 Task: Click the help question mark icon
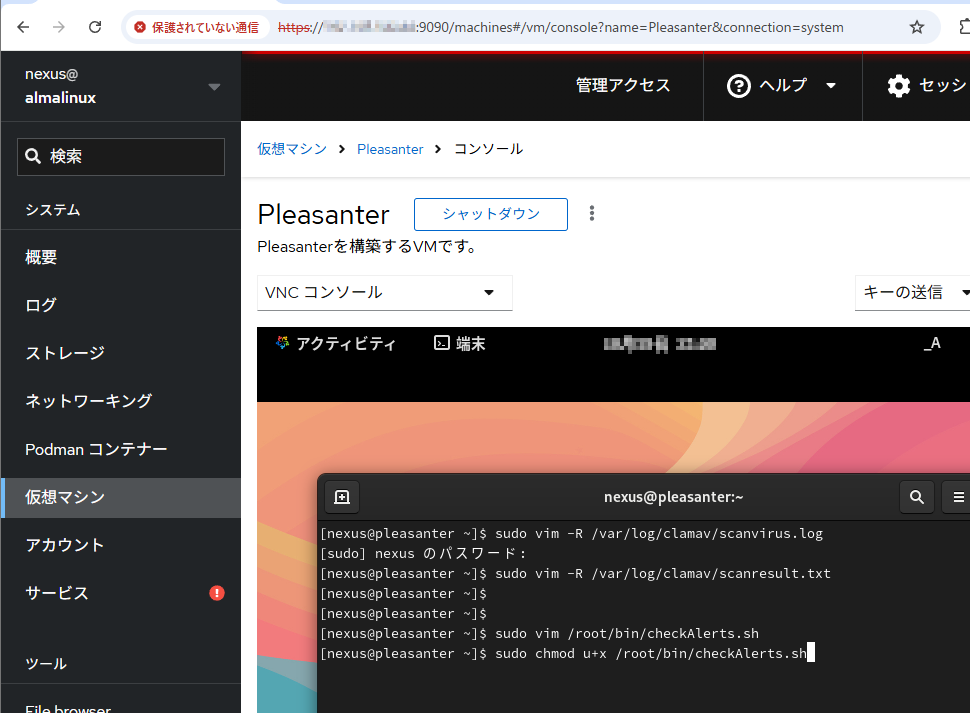pyautogui.click(x=739, y=86)
